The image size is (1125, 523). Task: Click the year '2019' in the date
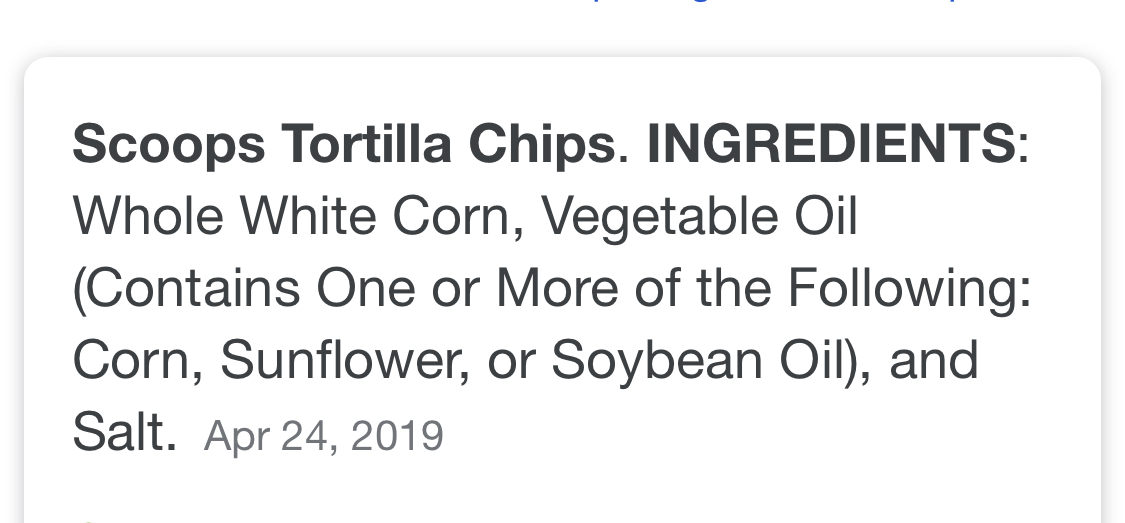coord(397,435)
